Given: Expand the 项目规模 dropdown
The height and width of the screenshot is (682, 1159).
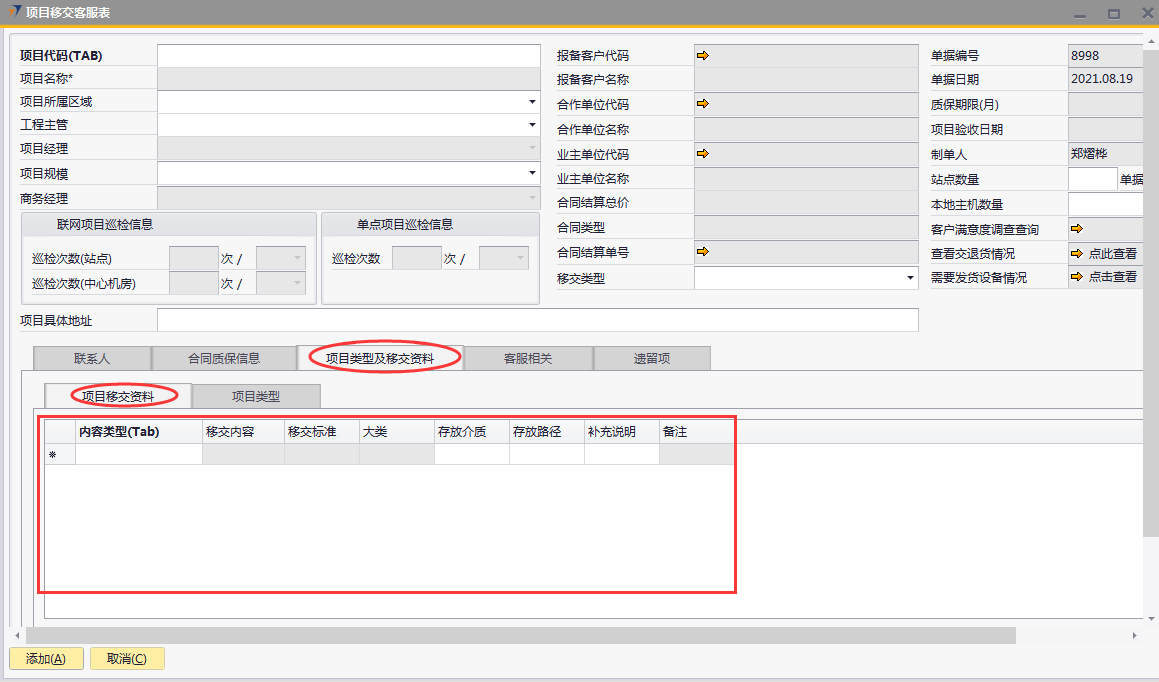Looking at the screenshot, I should point(532,173).
